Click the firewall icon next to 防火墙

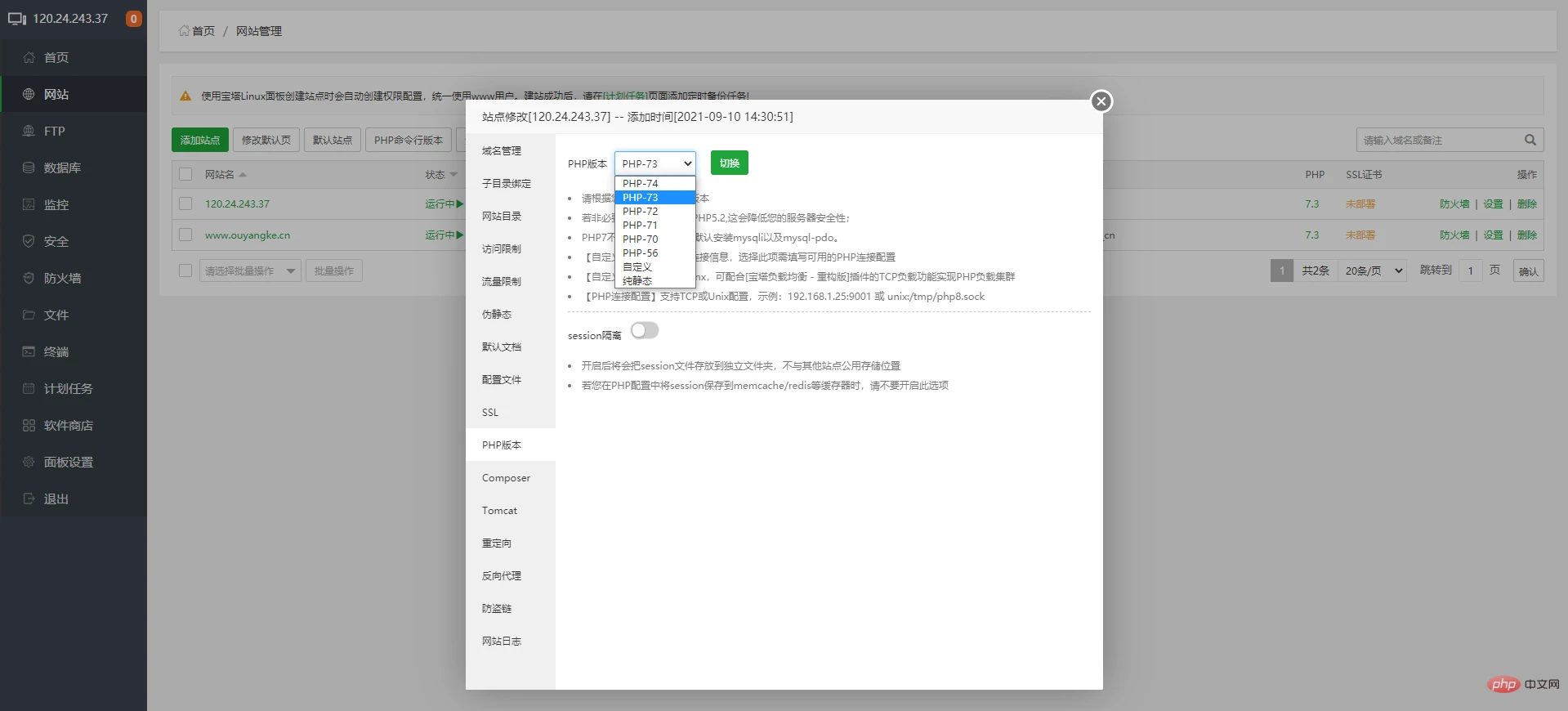click(29, 278)
